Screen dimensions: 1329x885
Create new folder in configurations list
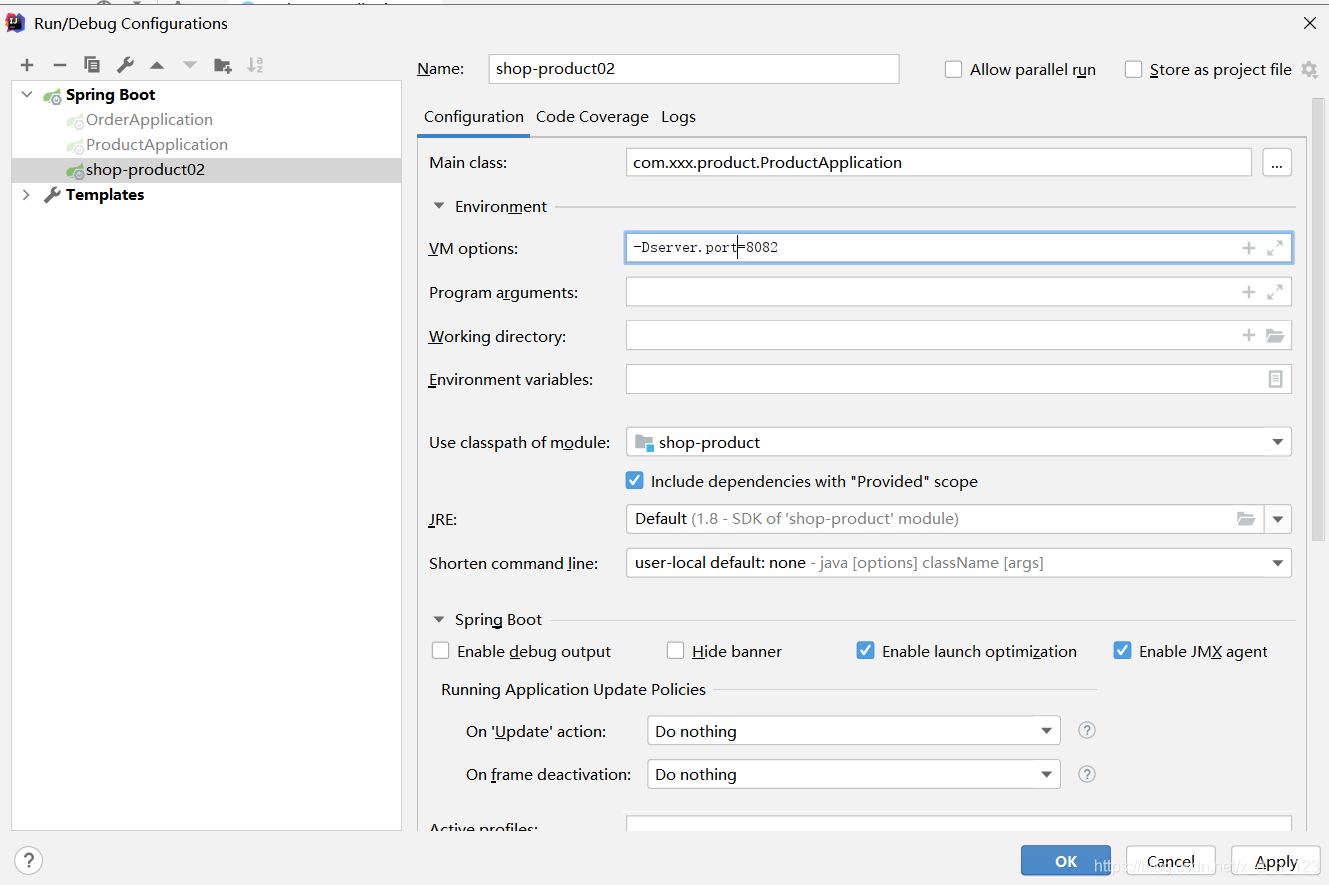click(223, 65)
